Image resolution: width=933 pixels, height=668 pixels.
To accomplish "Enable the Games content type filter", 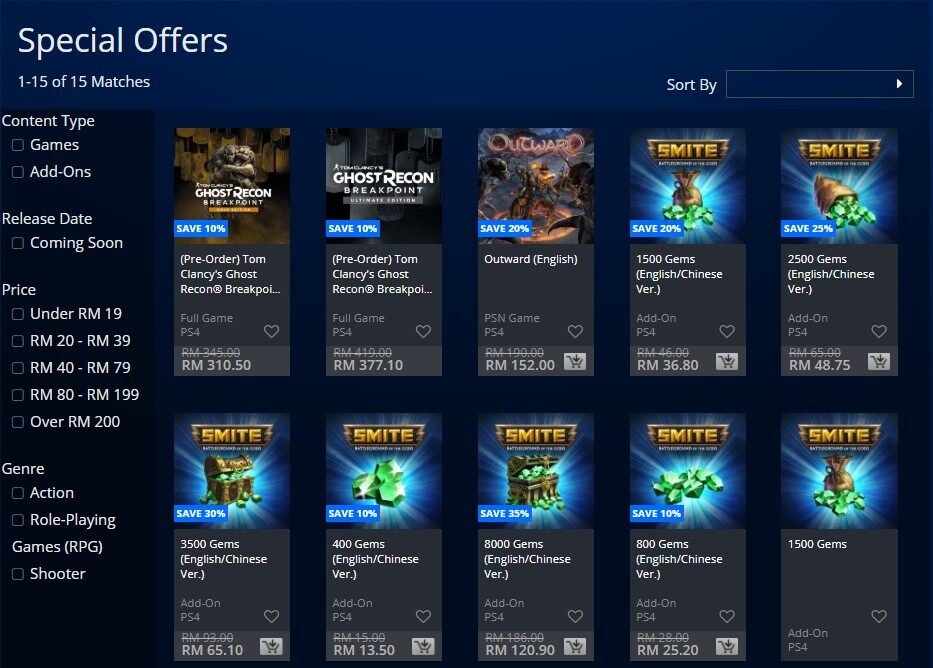I will (x=18, y=145).
